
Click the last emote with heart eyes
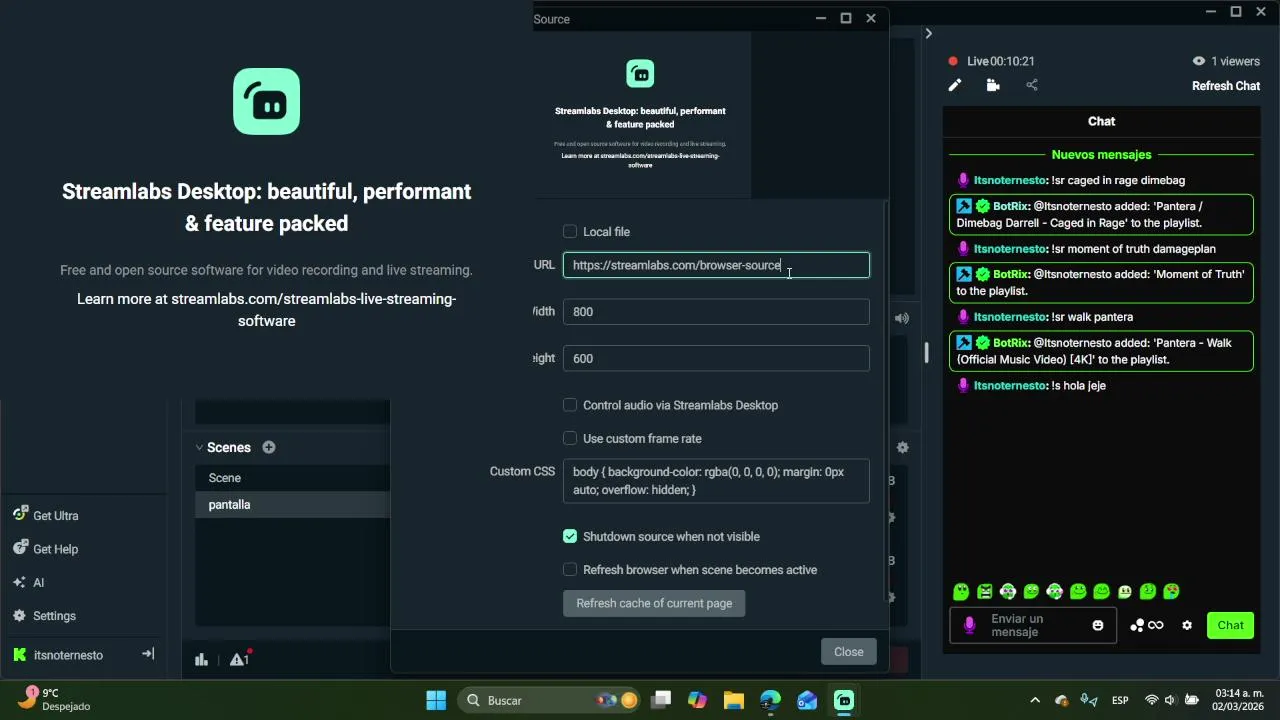[1172, 592]
